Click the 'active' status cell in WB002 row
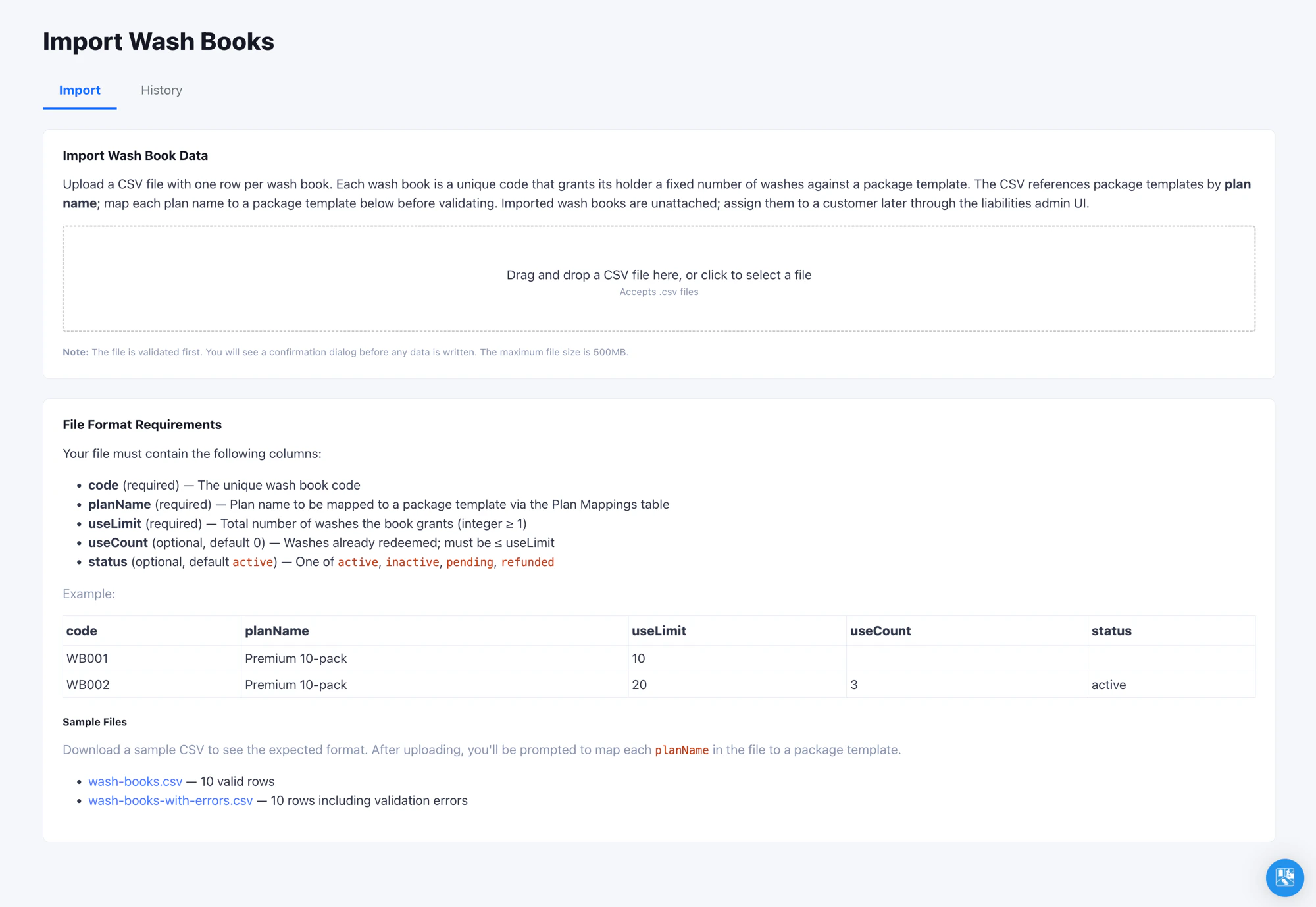The image size is (1316, 907). 1171,685
